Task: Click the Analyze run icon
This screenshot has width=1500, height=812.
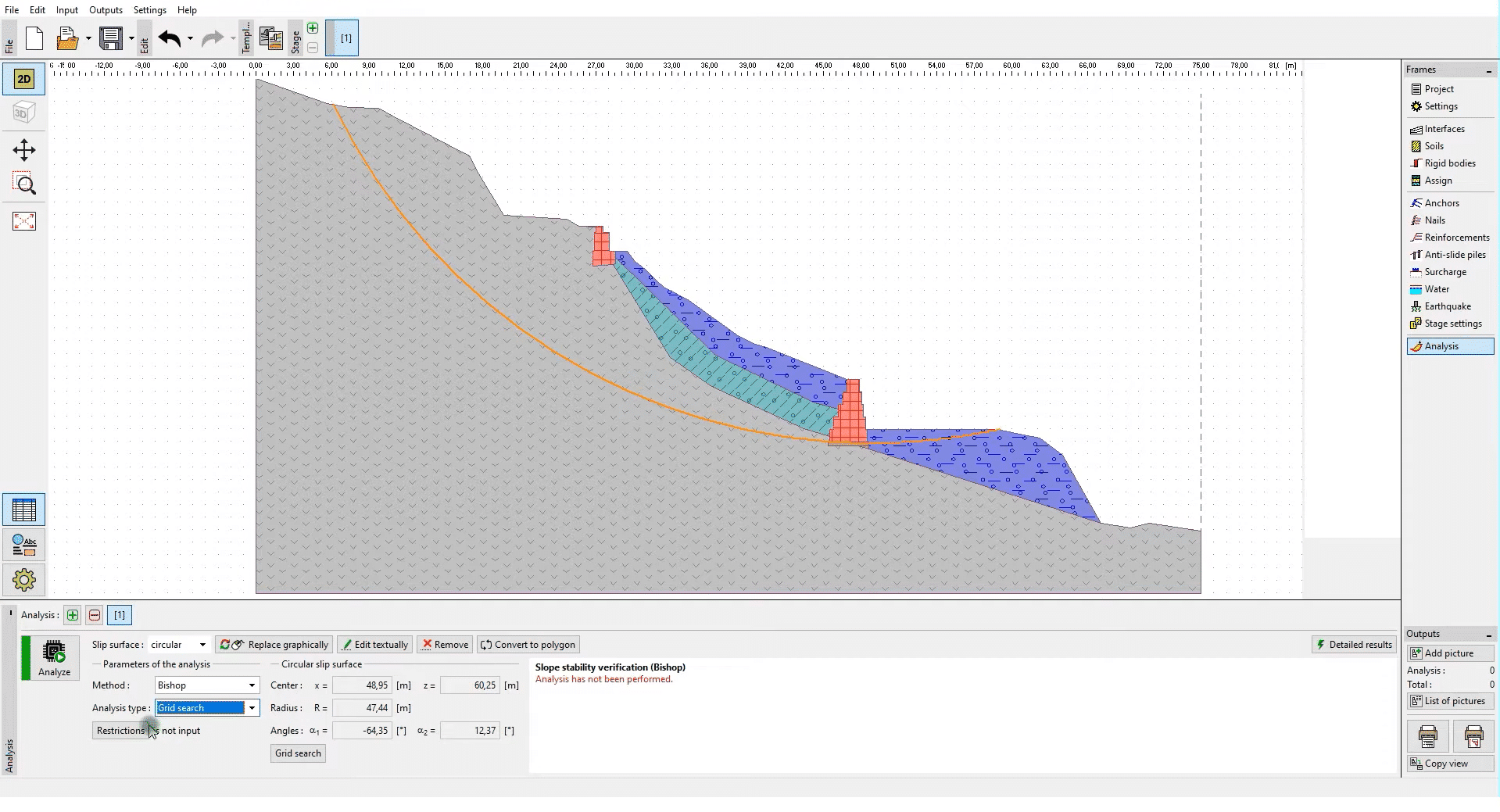Action: (x=53, y=657)
